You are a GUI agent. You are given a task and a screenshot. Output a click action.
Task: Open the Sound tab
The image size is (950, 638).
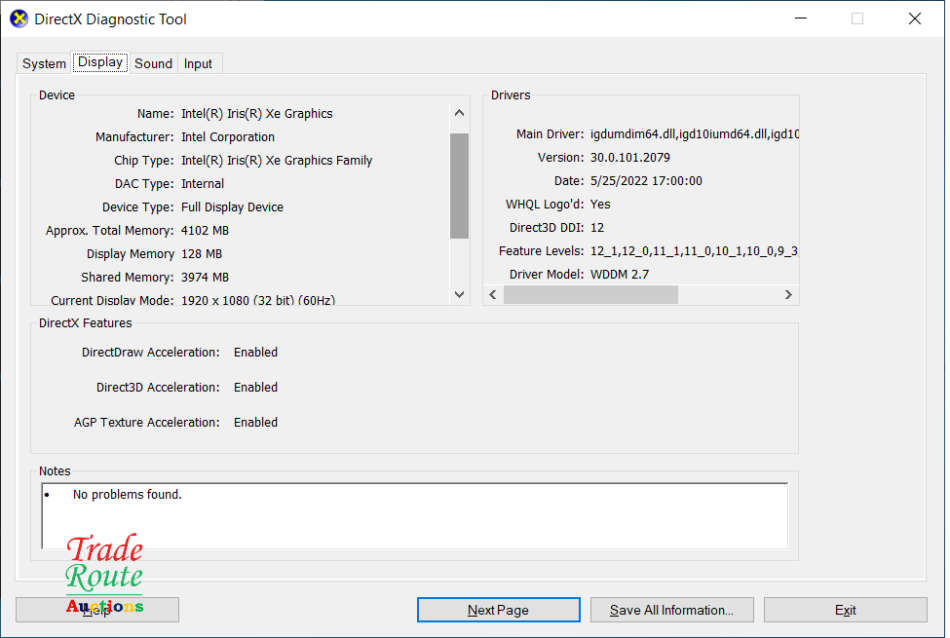click(x=153, y=64)
